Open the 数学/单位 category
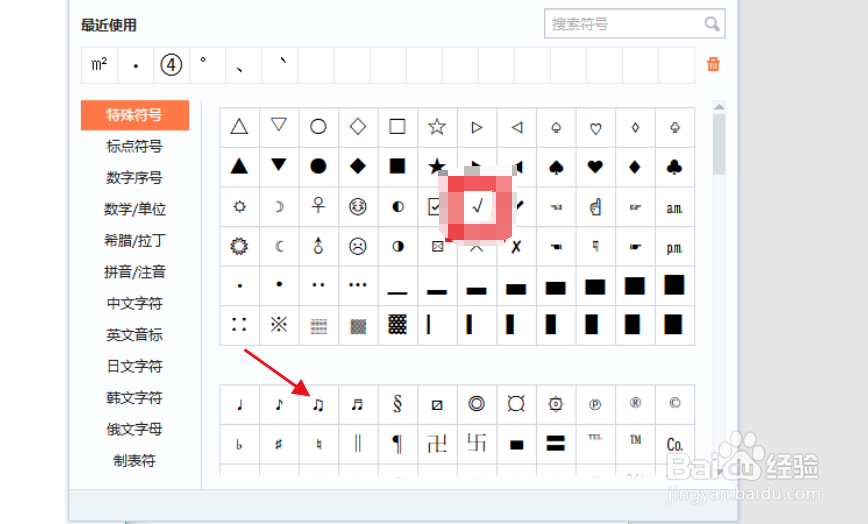This screenshot has width=868, height=524. tap(135, 210)
